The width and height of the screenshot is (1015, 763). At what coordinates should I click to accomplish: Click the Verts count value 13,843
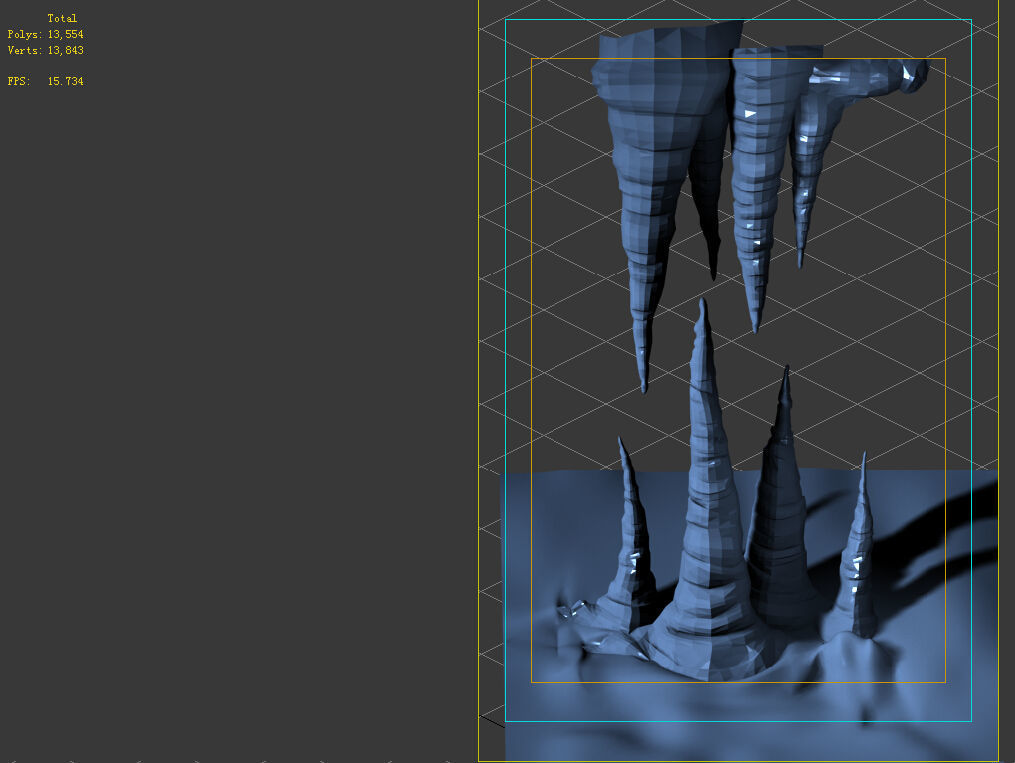pos(65,50)
